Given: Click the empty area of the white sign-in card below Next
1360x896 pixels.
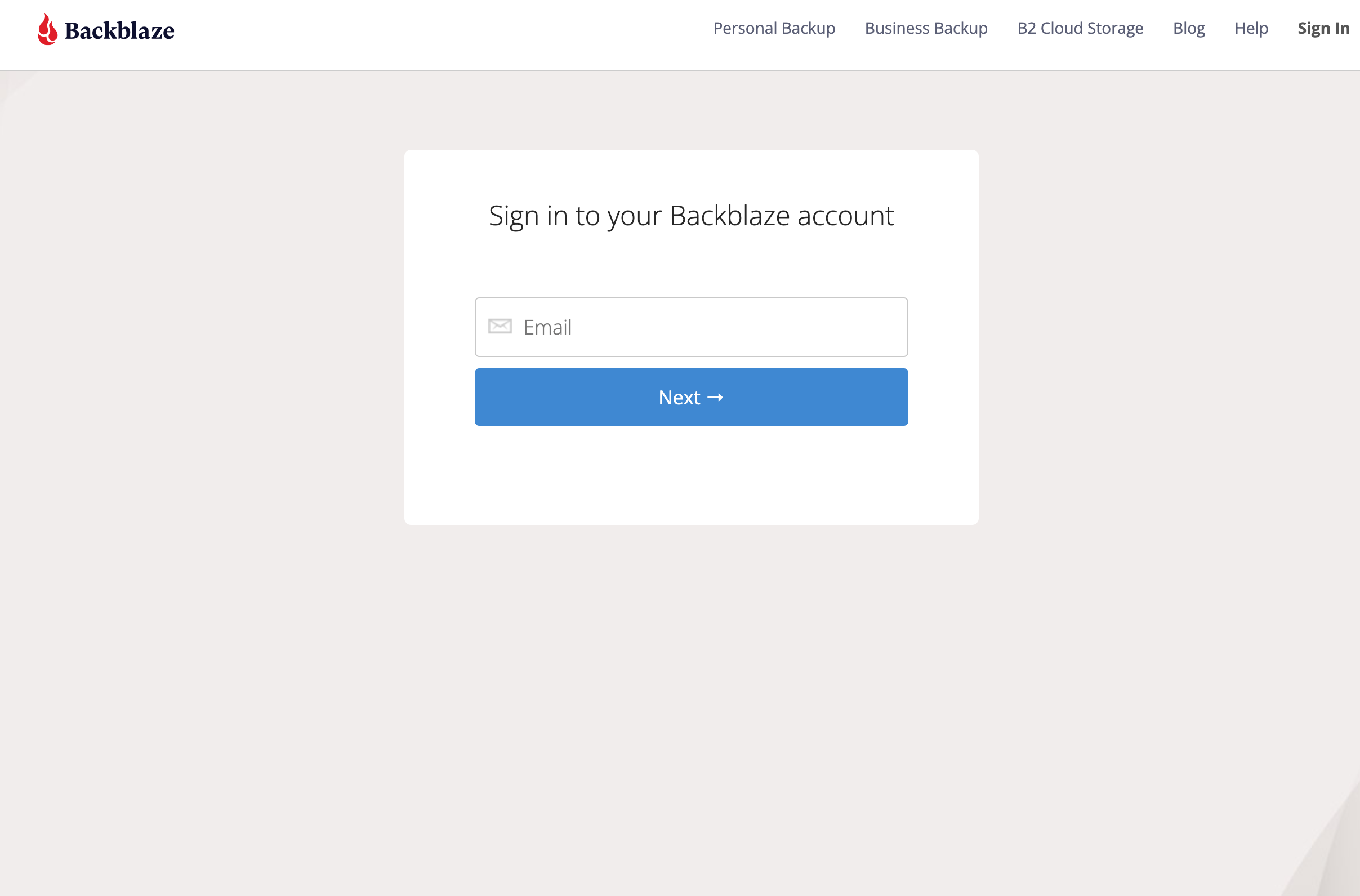Looking at the screenshot, I should pyautogui.click(x=691, y=475).
